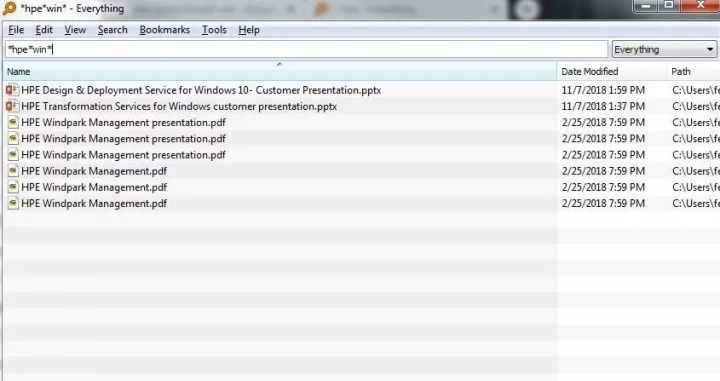Open the Help menu
The image size is (720, 381).
pyautogui.click(x=249, y=30)
